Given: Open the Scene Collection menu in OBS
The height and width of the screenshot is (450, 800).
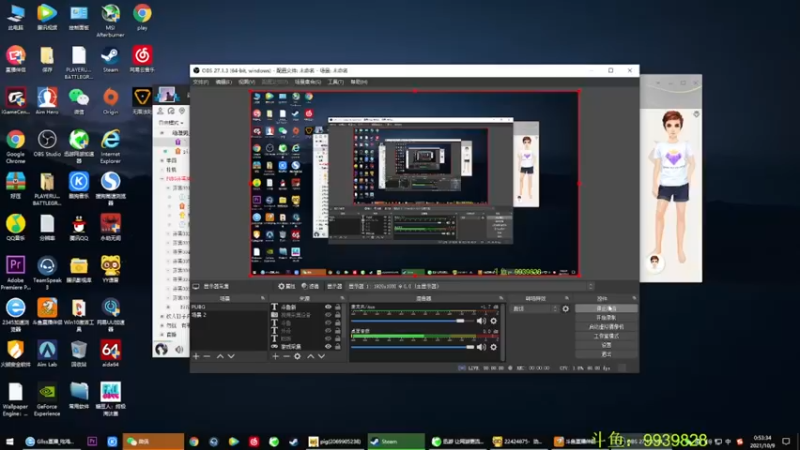Looking at the screenshot, I should tap(308, 82).
